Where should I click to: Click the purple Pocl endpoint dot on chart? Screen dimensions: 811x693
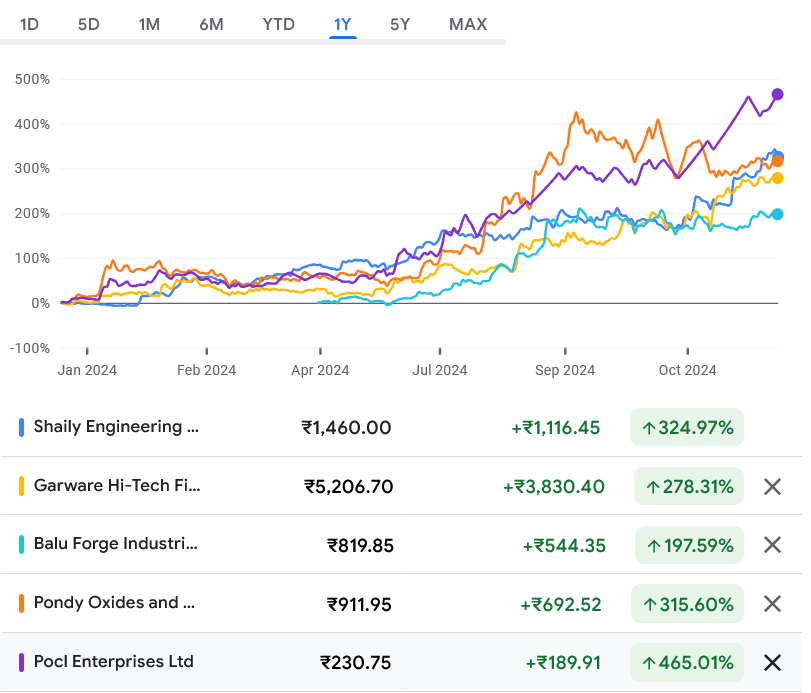coord(777,94)
